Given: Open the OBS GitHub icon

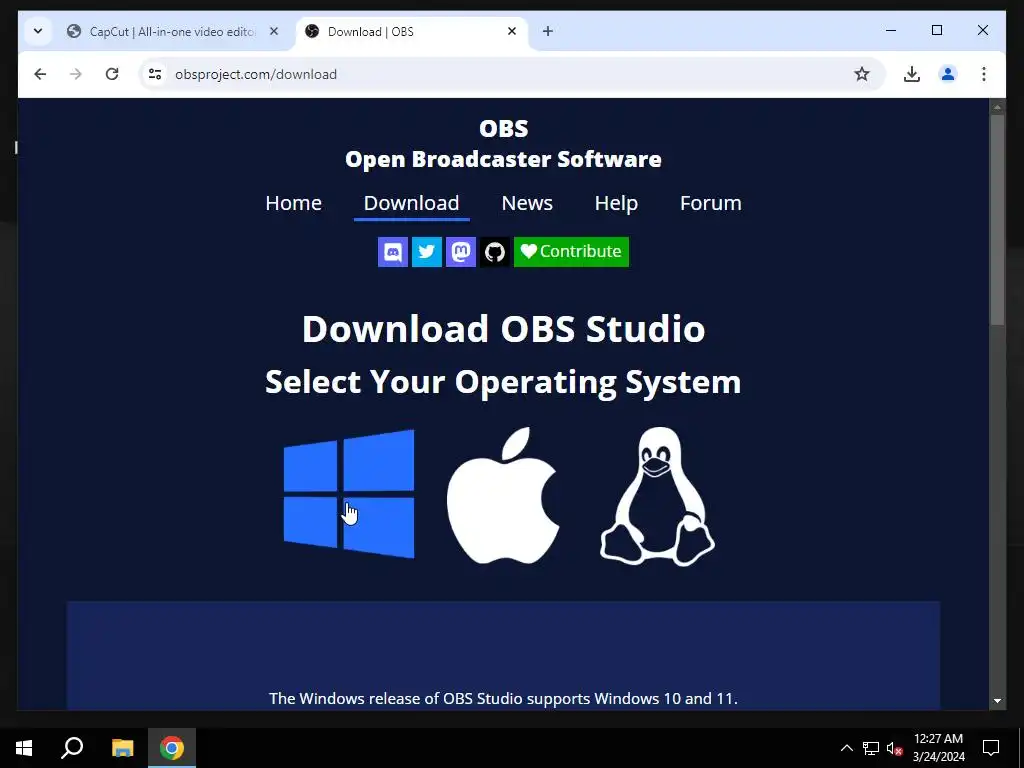Looking at the screenshot, I should coord(495,251).
